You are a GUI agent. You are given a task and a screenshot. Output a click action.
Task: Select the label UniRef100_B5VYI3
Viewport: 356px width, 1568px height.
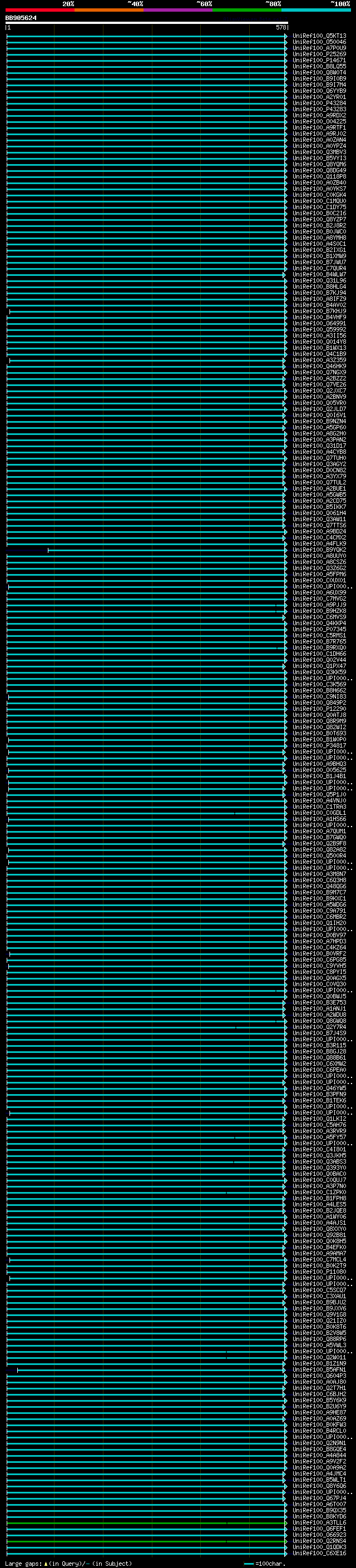319,159
